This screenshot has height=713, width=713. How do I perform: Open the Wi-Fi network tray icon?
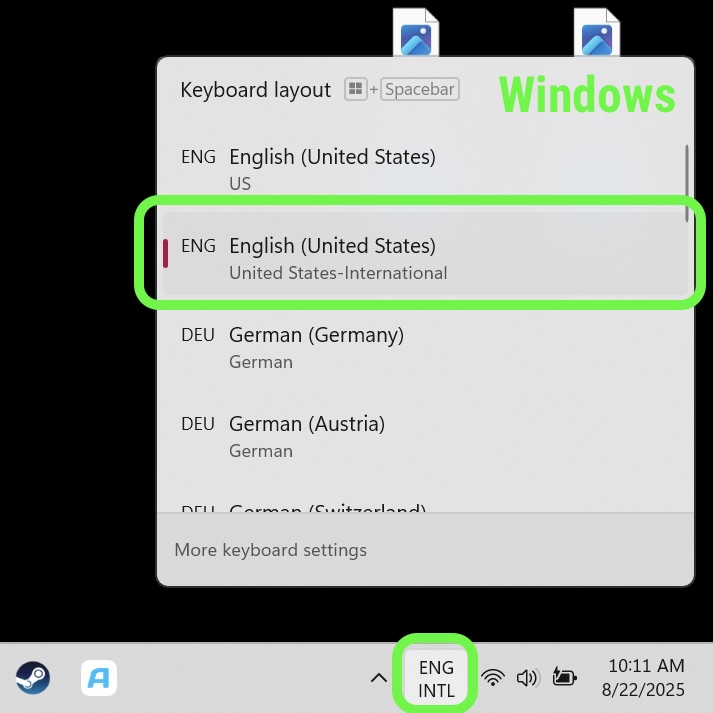click(x=493, y=678)
